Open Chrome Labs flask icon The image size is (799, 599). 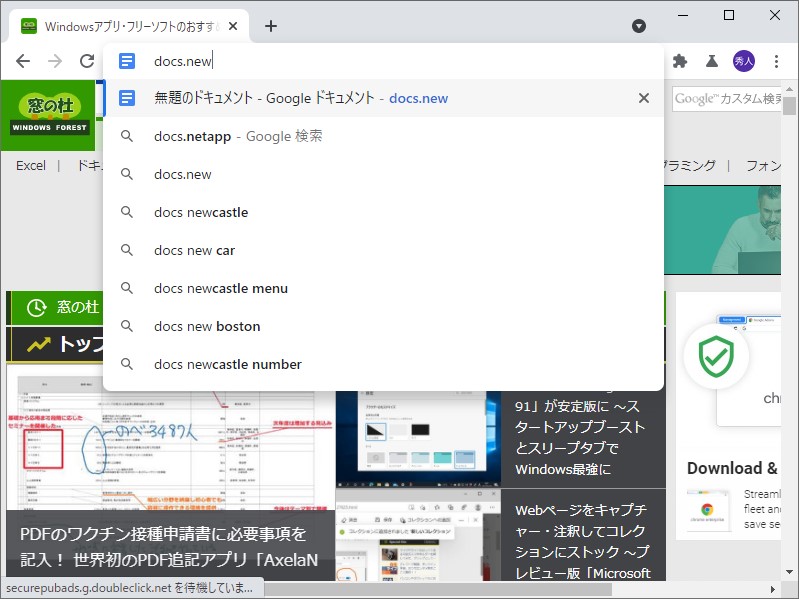712,62
